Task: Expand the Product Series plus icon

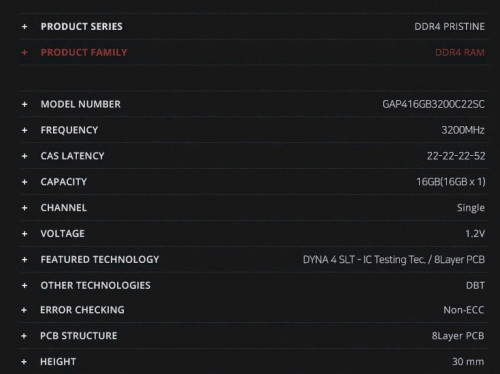Action: click(x=24, y=27)
